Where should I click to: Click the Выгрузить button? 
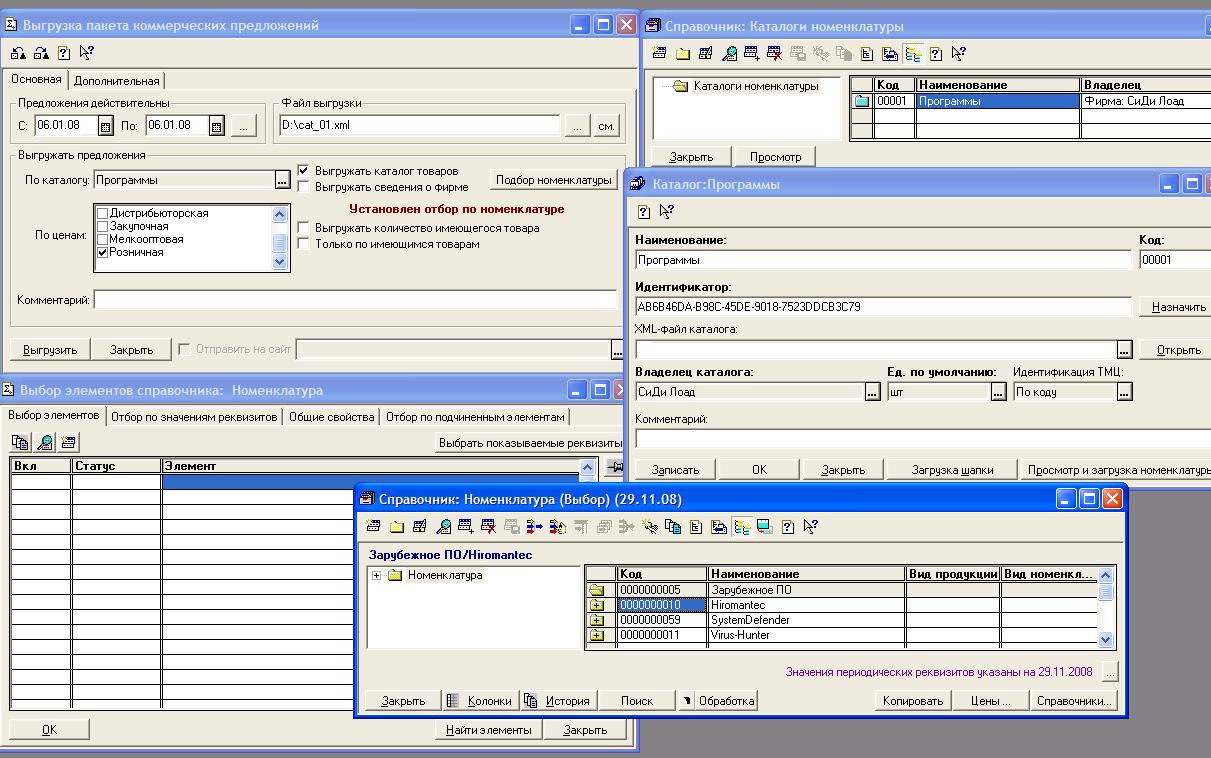[51, 349]
